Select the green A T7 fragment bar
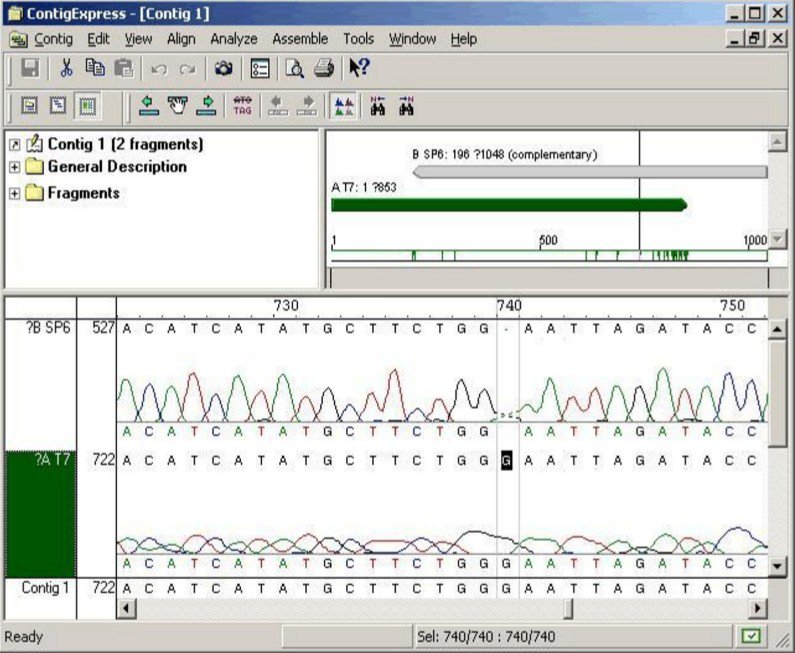This screenshot has width=795, height=653. (x=509, y=205)
